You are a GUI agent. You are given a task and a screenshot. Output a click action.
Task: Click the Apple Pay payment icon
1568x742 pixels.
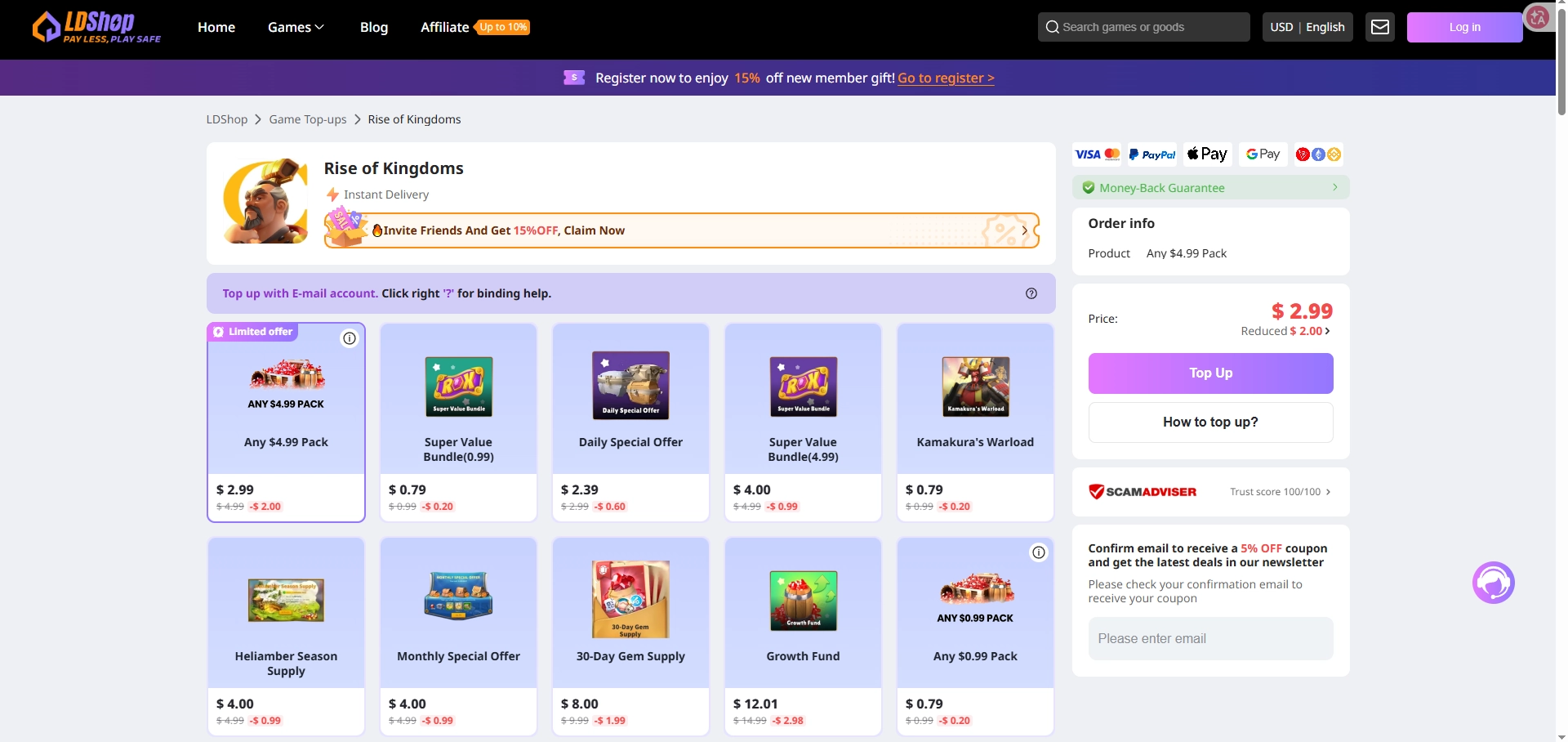click(x=1208, y=154)
